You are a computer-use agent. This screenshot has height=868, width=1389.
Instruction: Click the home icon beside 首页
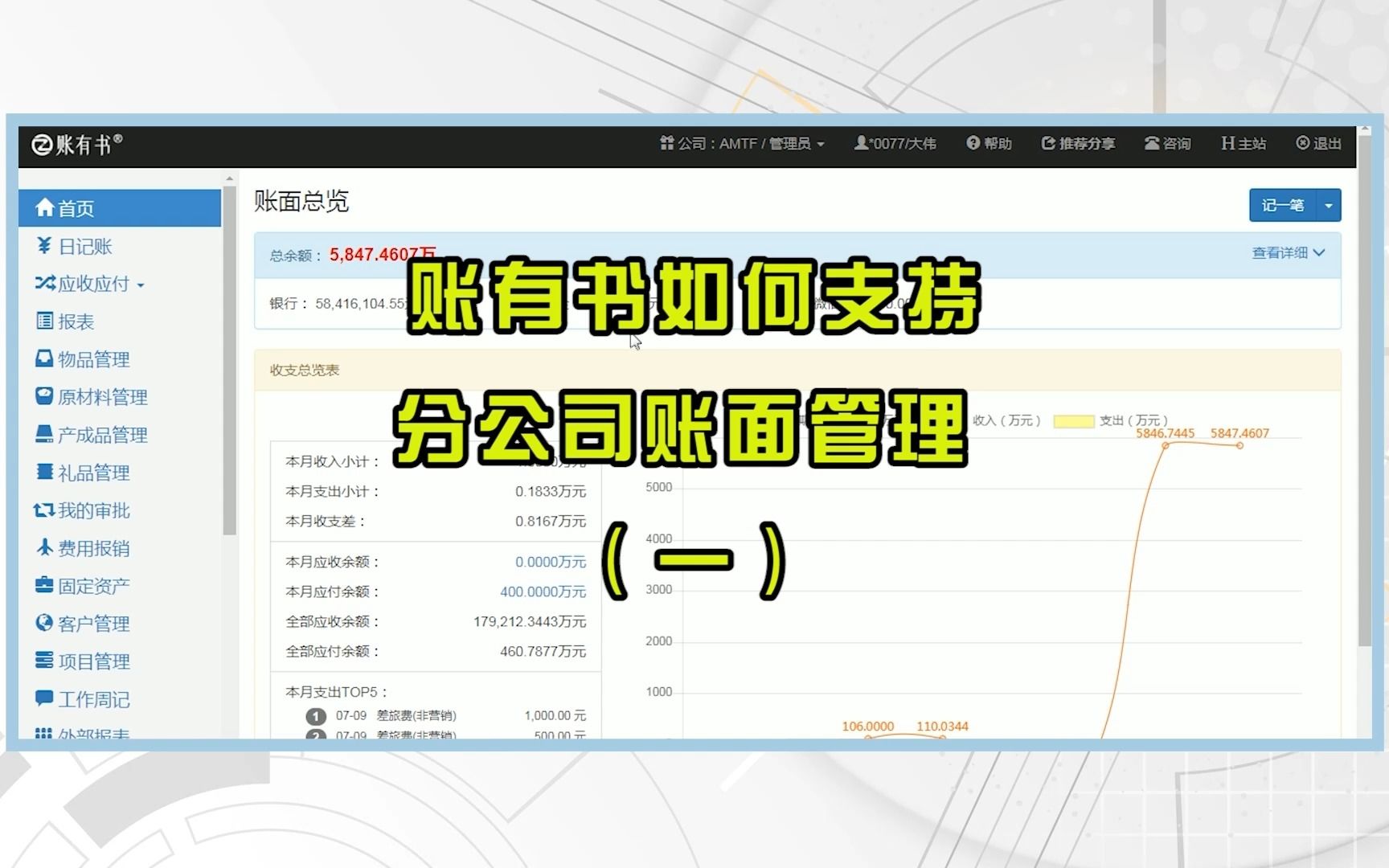click(x=45, y=207)
